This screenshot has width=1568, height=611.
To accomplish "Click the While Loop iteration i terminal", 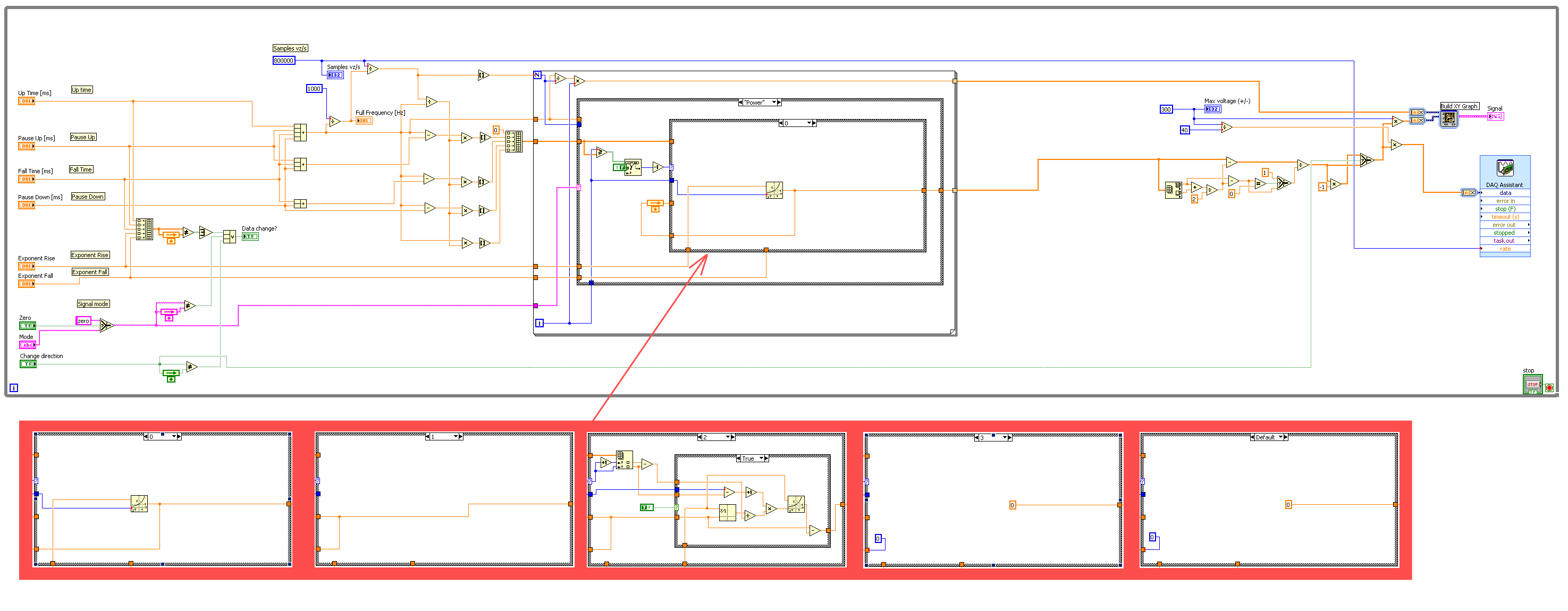I will tap(14, 388).
